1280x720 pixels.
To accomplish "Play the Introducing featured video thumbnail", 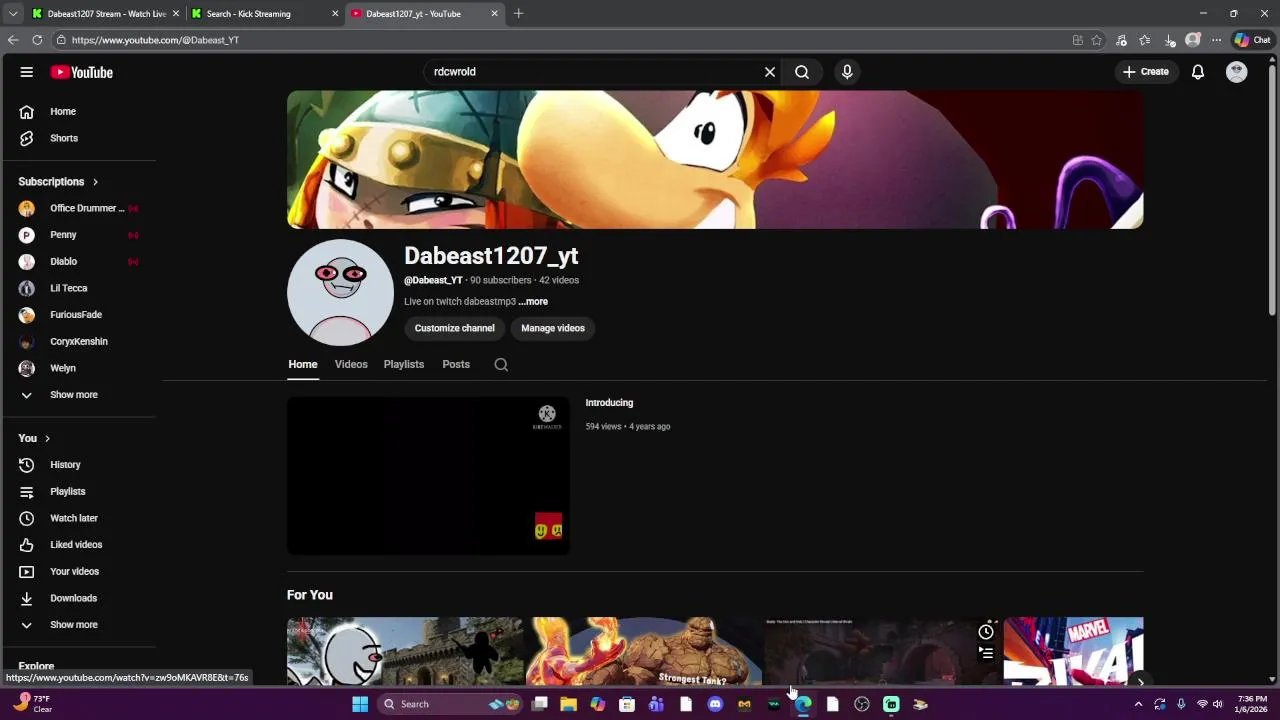I will click(428, 476).
